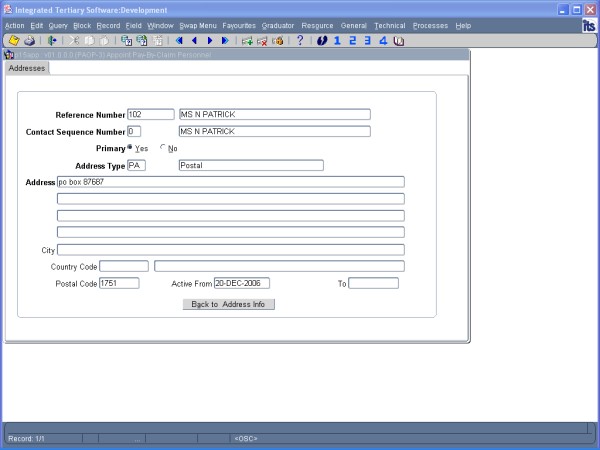Click the Postal Code input field

122,284
